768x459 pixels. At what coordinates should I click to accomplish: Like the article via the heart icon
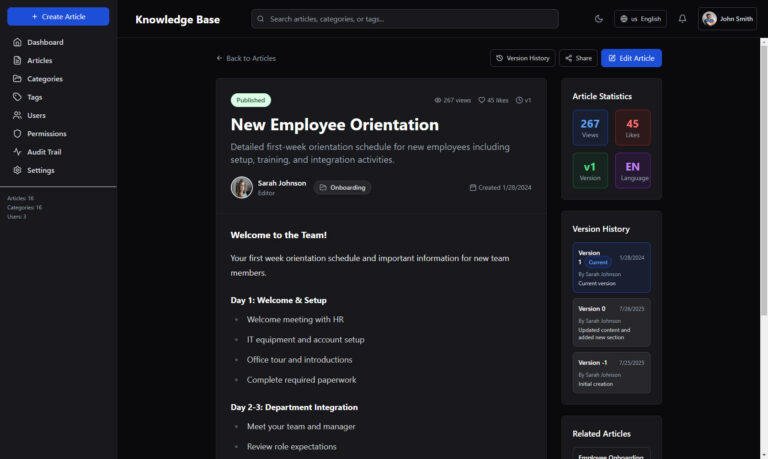(x=481, y=100)
